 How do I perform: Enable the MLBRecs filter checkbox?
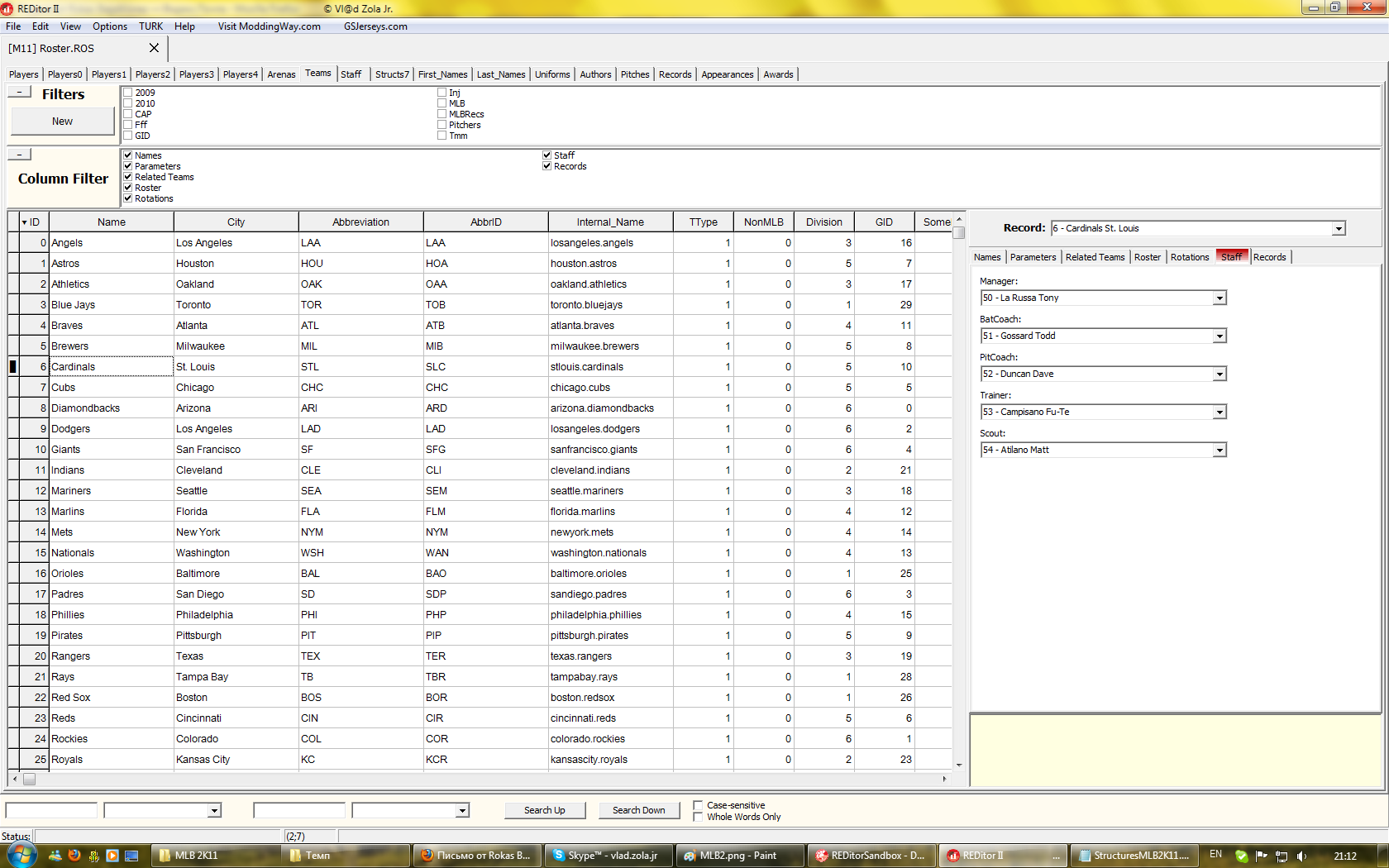442,114
